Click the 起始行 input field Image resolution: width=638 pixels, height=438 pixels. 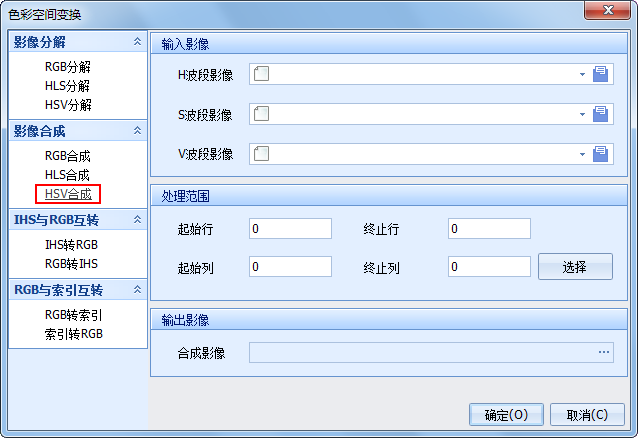(x=290, y=229)
